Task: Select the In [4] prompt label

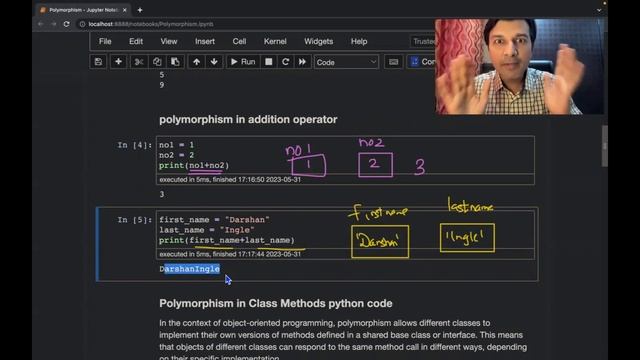Action: 134,145
